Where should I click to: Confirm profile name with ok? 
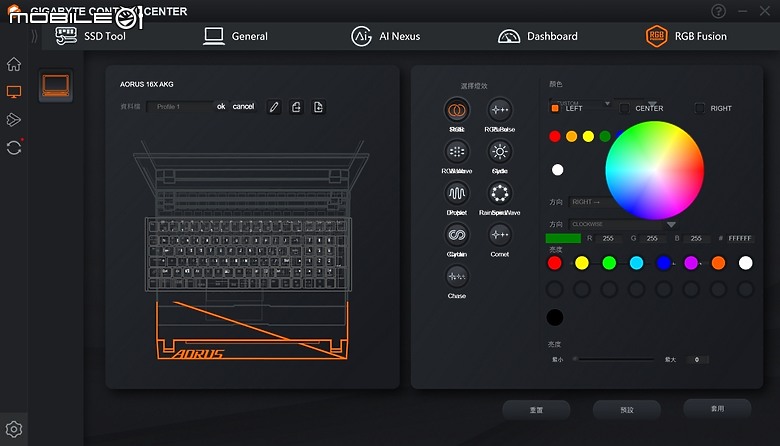pos(221,106)
